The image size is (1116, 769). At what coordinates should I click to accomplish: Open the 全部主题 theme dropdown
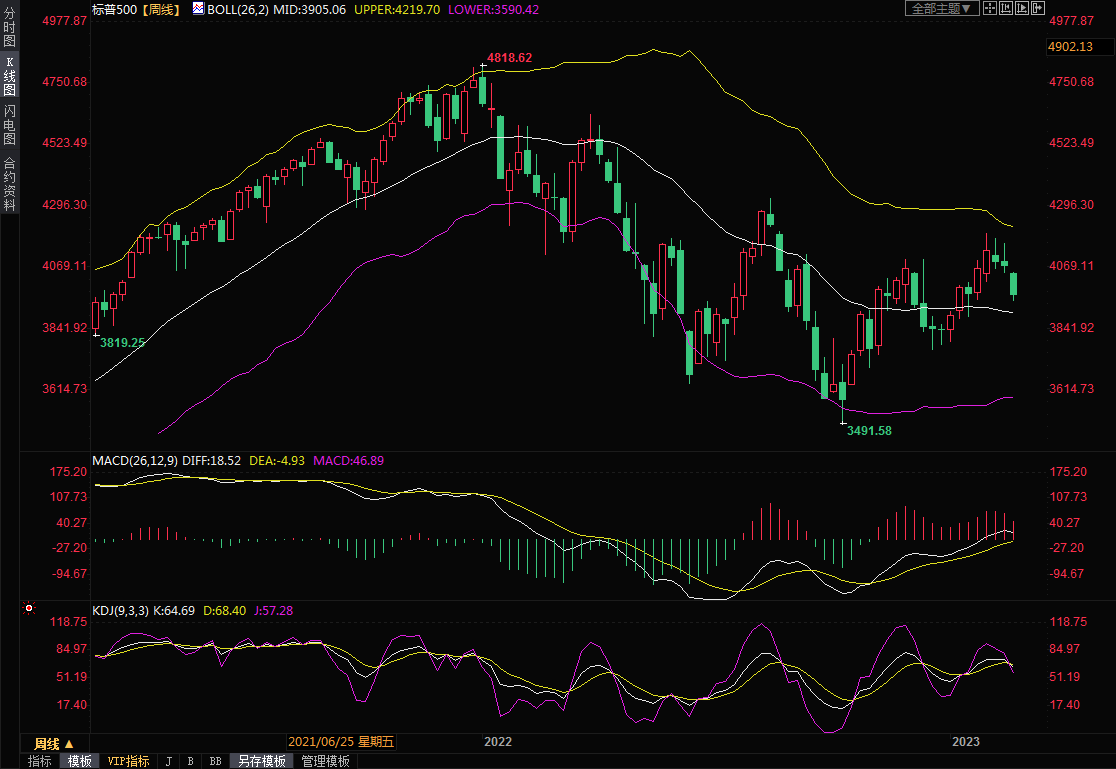point(941,8)
